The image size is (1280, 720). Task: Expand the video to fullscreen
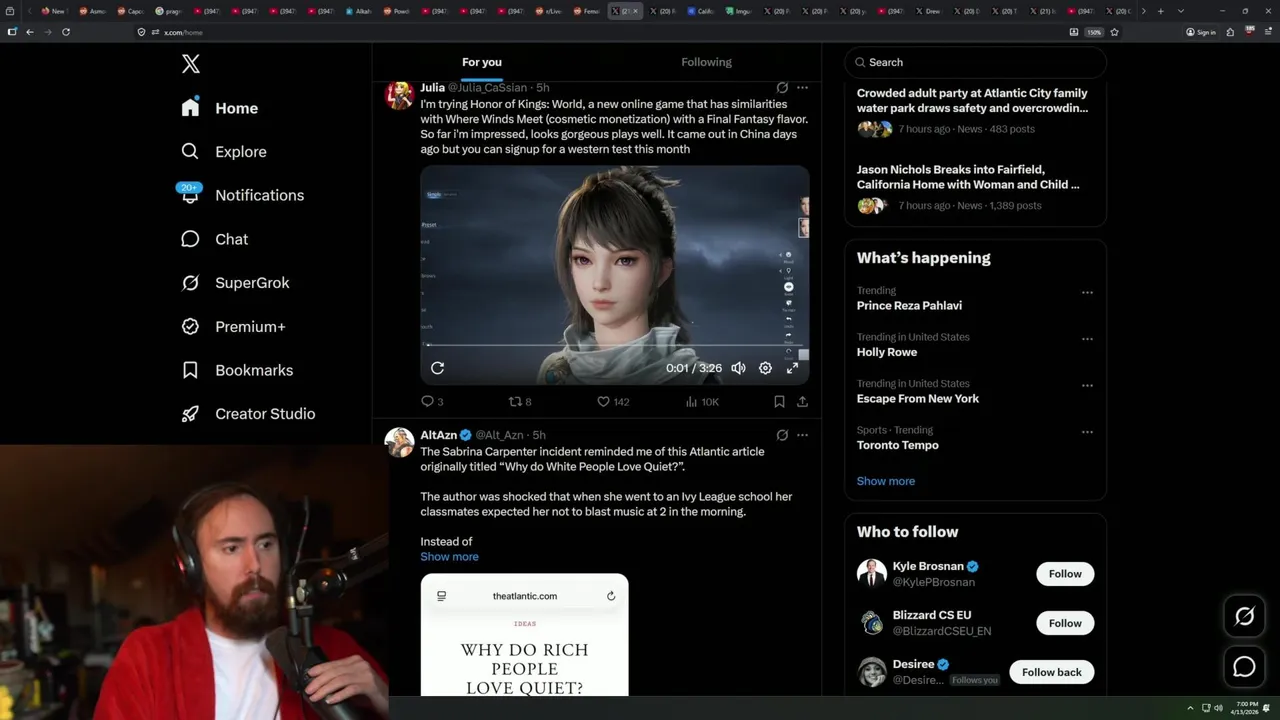pos(792,368)
